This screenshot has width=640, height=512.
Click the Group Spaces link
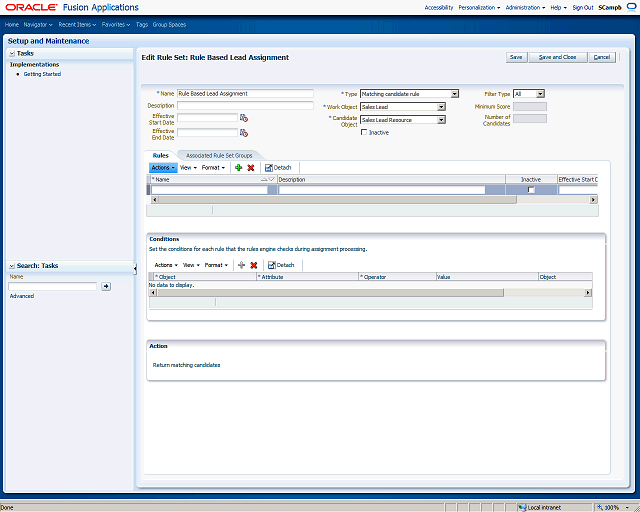[169, 24]
